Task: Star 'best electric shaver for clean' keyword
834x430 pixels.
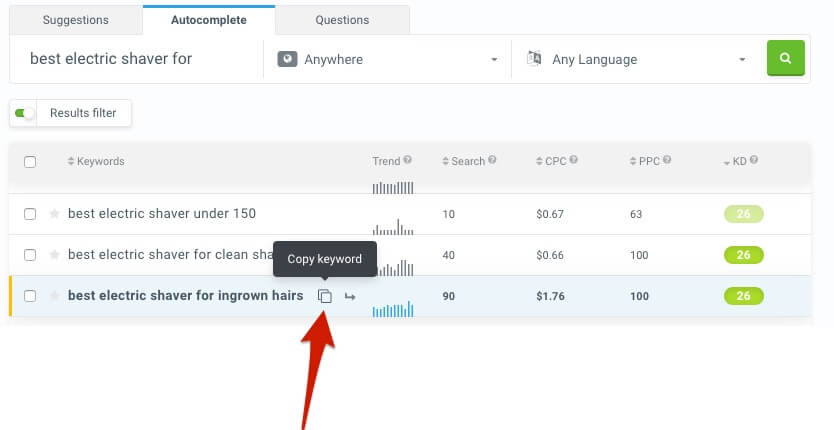Action: tap(54, 255)
